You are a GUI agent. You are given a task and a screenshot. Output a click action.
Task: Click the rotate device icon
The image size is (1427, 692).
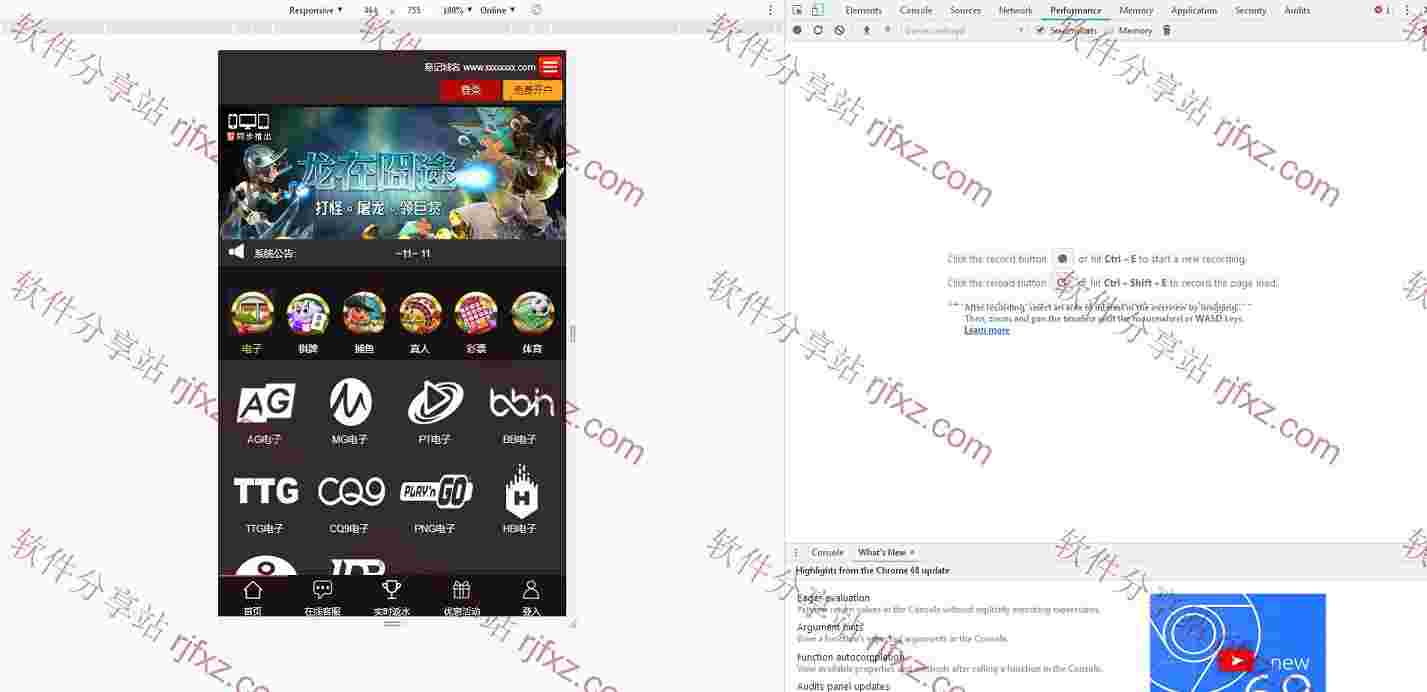537,10
